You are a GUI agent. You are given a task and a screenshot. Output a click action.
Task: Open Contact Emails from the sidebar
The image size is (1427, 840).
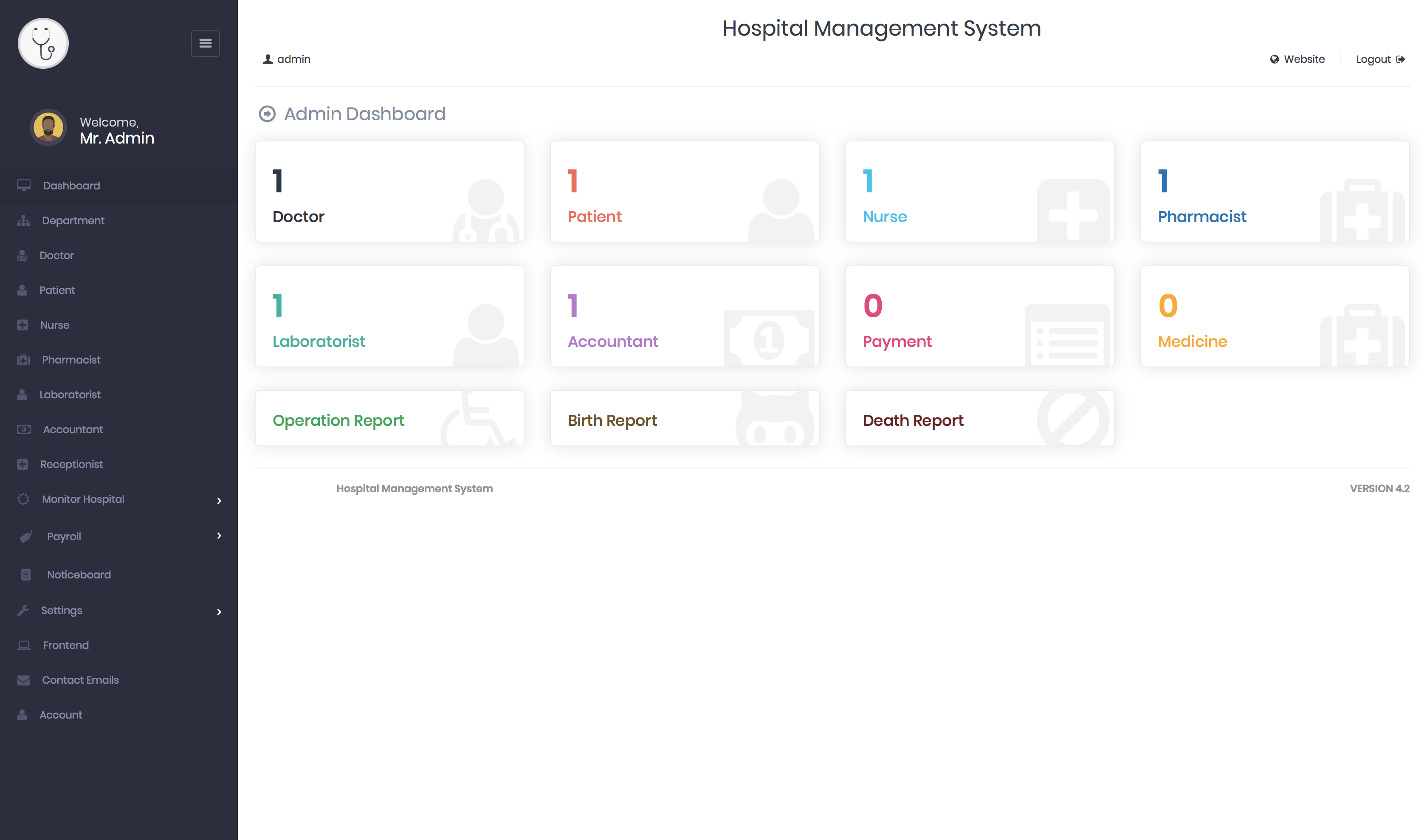(x=119, y=680)
